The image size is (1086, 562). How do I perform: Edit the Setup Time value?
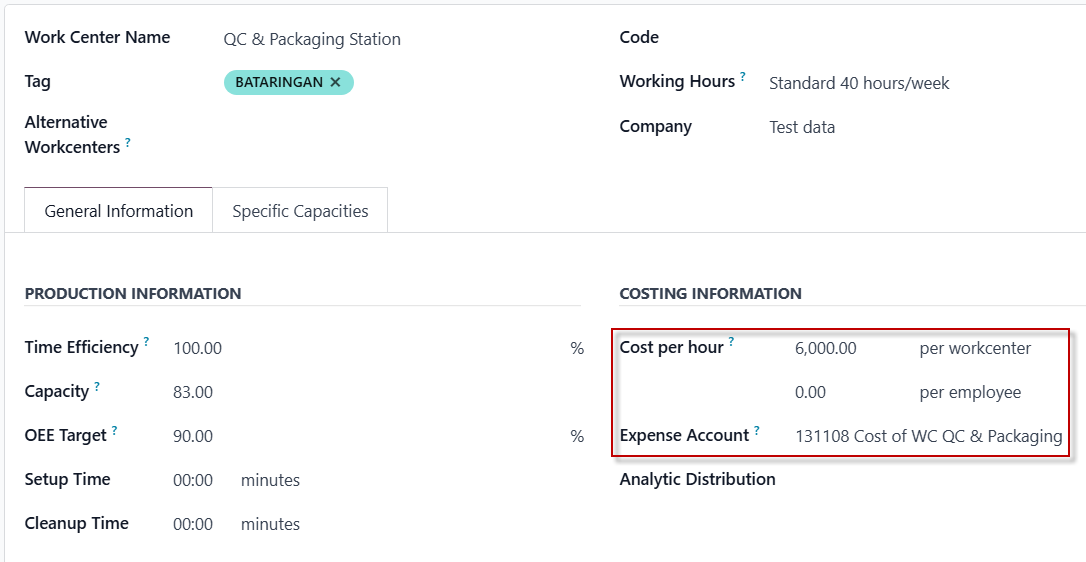(193, 480)
